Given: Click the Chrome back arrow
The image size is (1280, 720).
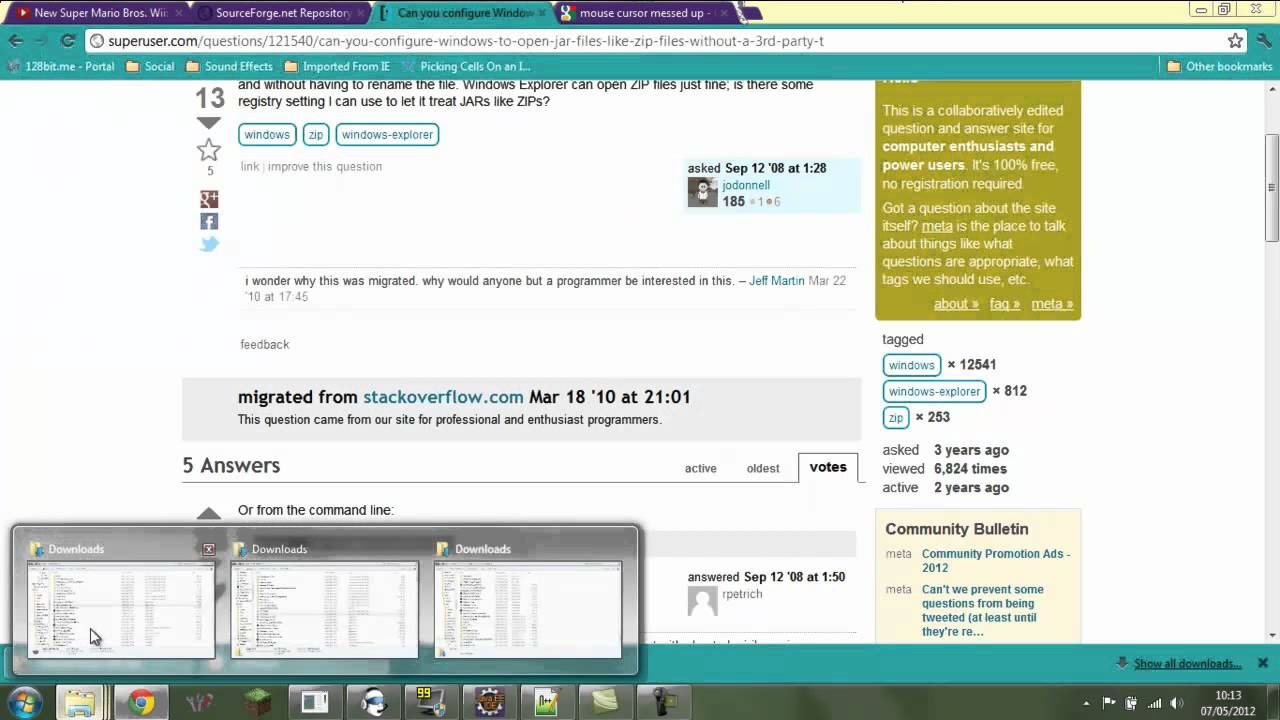Looking at the screenshot, I should (16, 41).
